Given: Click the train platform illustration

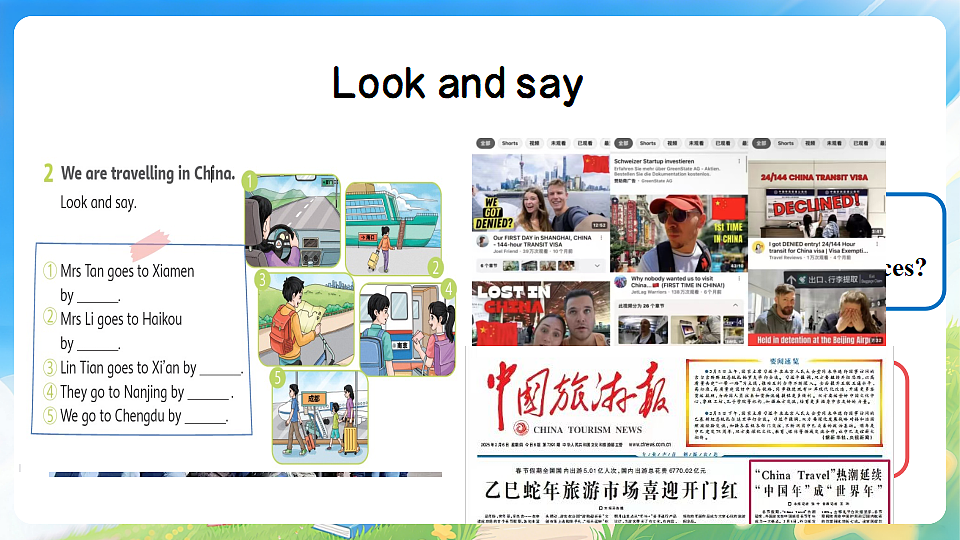Looking at the screenshot, I should click(407, 329).
